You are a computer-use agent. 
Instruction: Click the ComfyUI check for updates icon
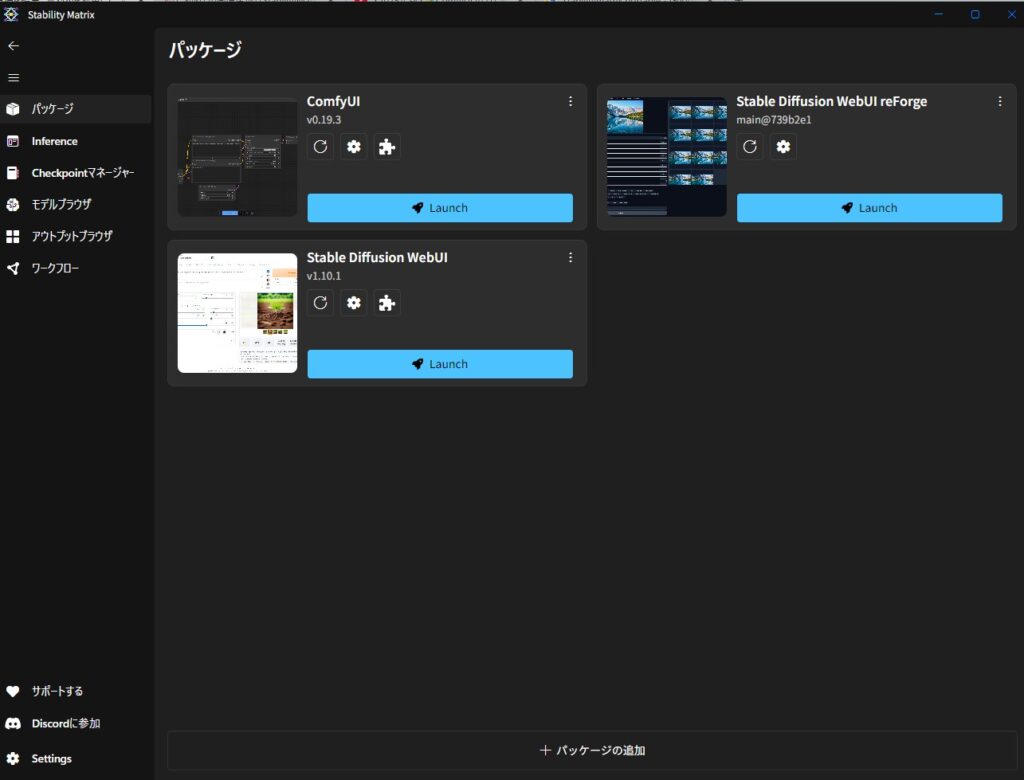(320, 147)
